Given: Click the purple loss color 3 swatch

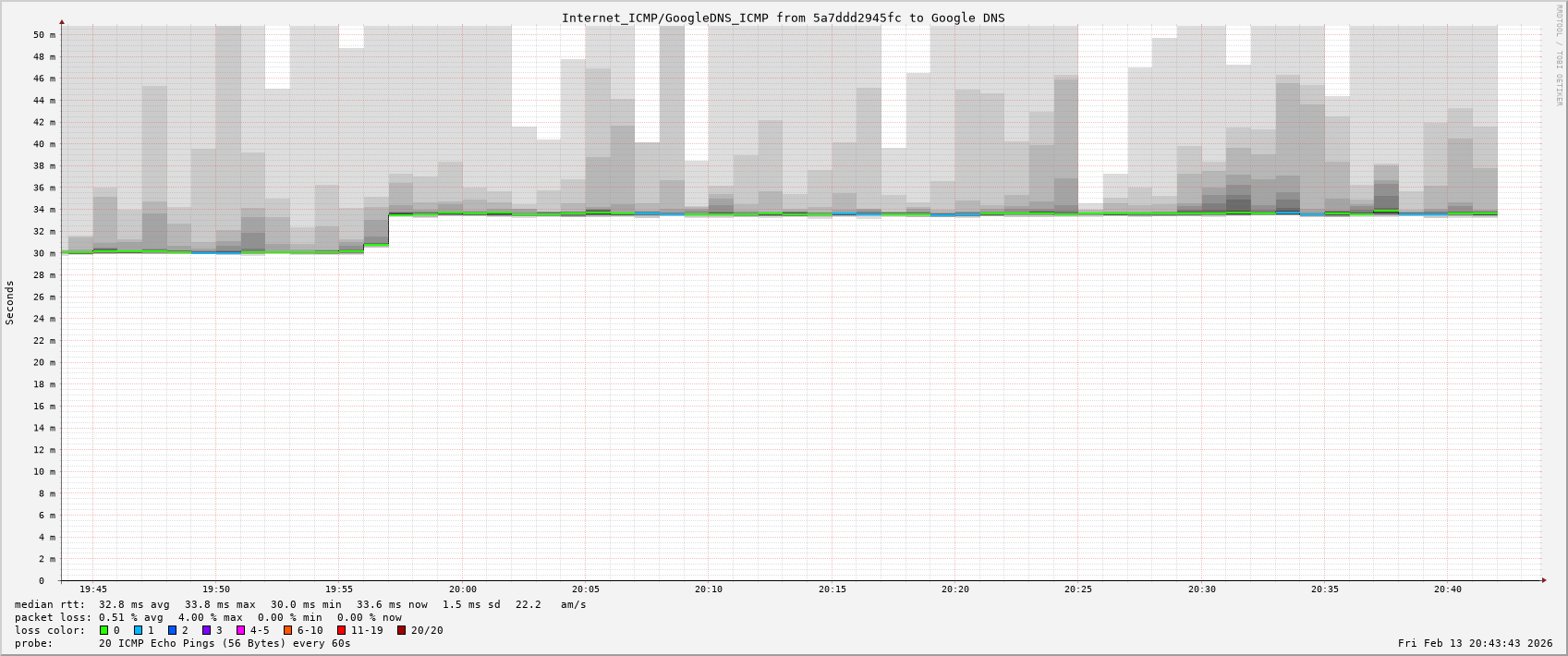Looking at the screenshot, I should point(206,630).
